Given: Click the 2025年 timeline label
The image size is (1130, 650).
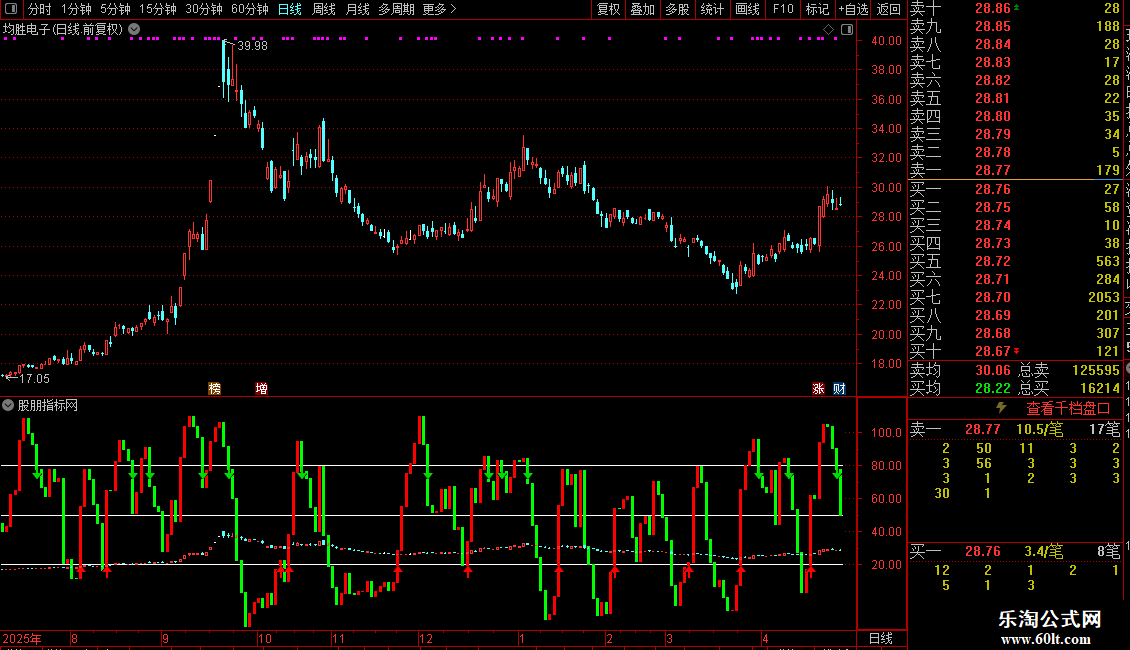Looking at the screenshot, I should [x=22, y=638].
